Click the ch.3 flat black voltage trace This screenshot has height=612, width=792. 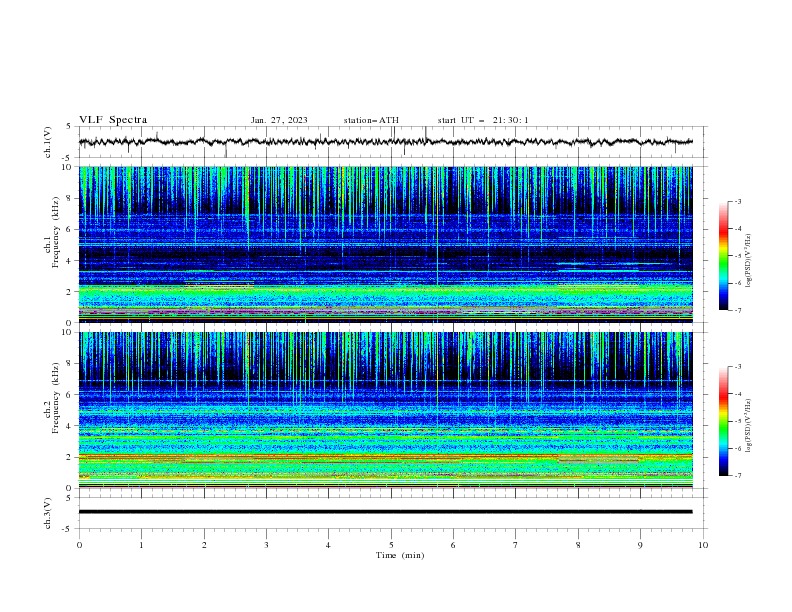386,512
